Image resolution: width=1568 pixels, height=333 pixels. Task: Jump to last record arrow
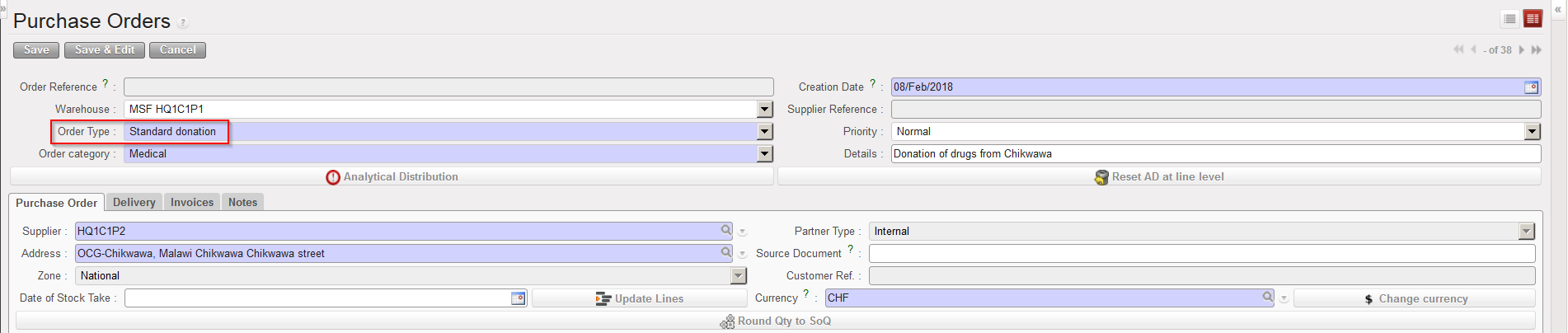pos(1537,50)
